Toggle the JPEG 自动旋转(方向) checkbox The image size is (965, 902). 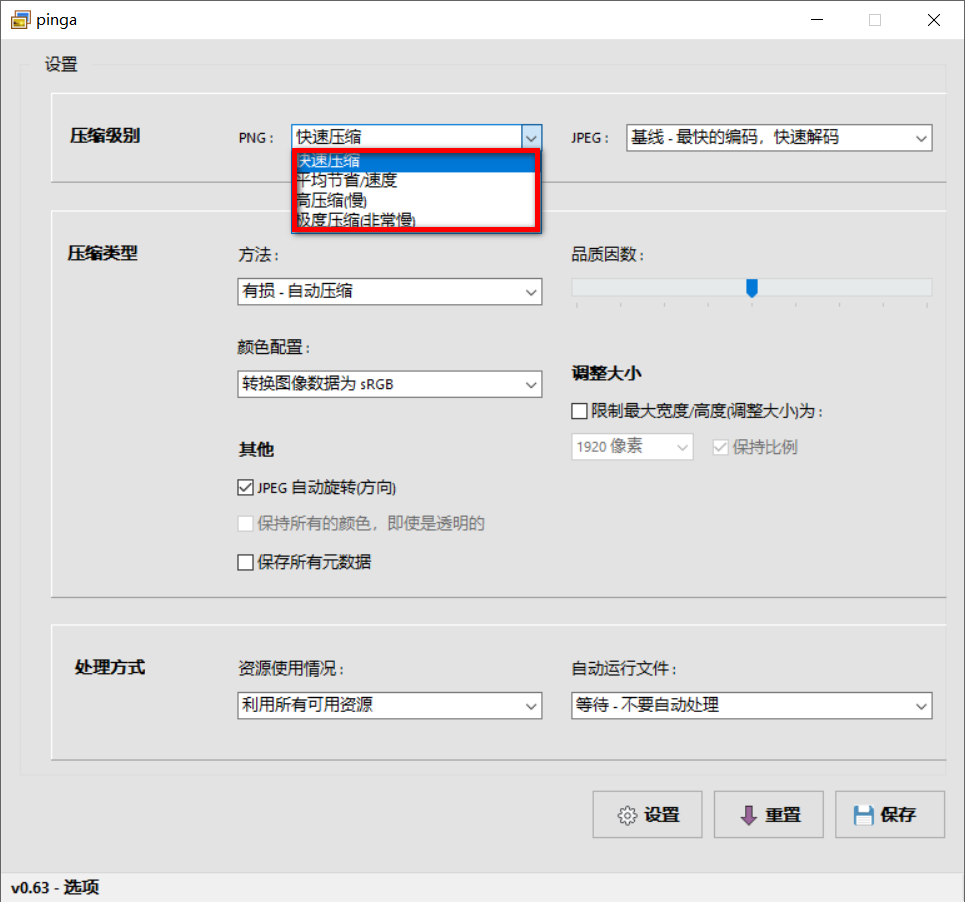pyautogui.click(x=244, y=487)
